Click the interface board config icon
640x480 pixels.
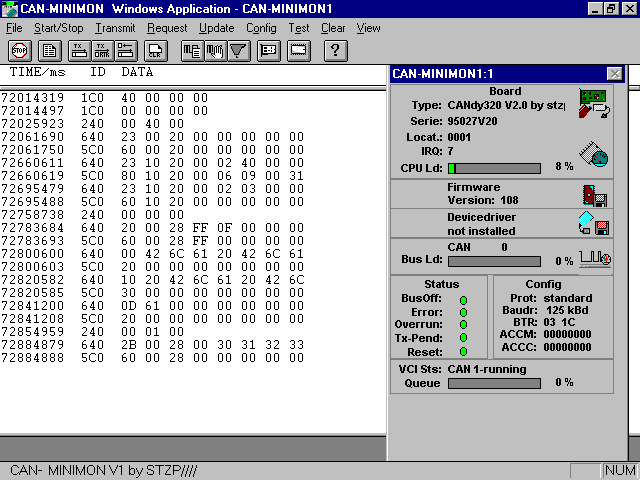269,51
